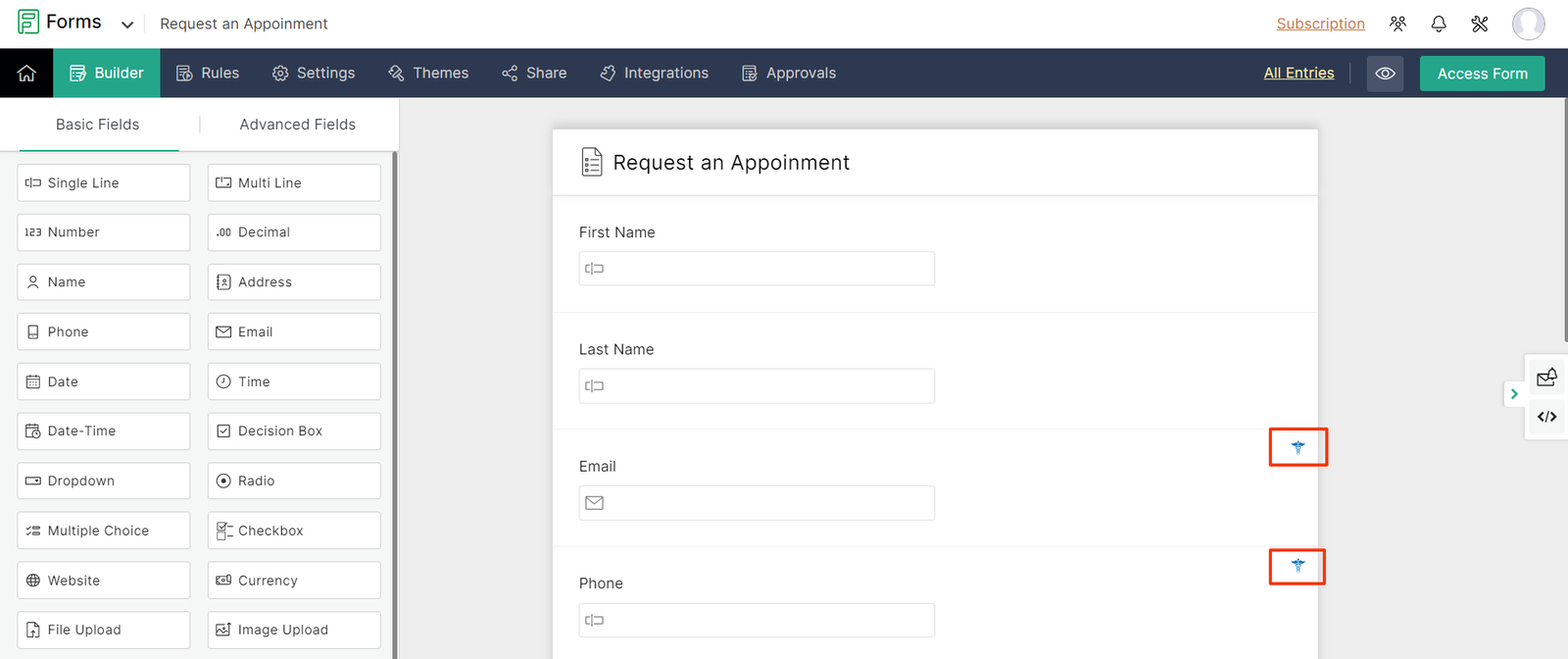Add a Checkbox field to the form

click(293, 530)
